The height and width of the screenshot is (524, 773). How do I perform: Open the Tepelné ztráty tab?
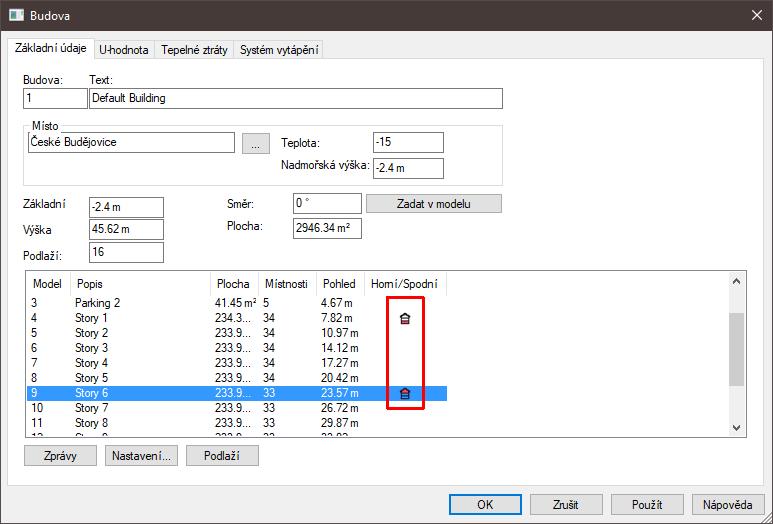(x=194, y=50)
